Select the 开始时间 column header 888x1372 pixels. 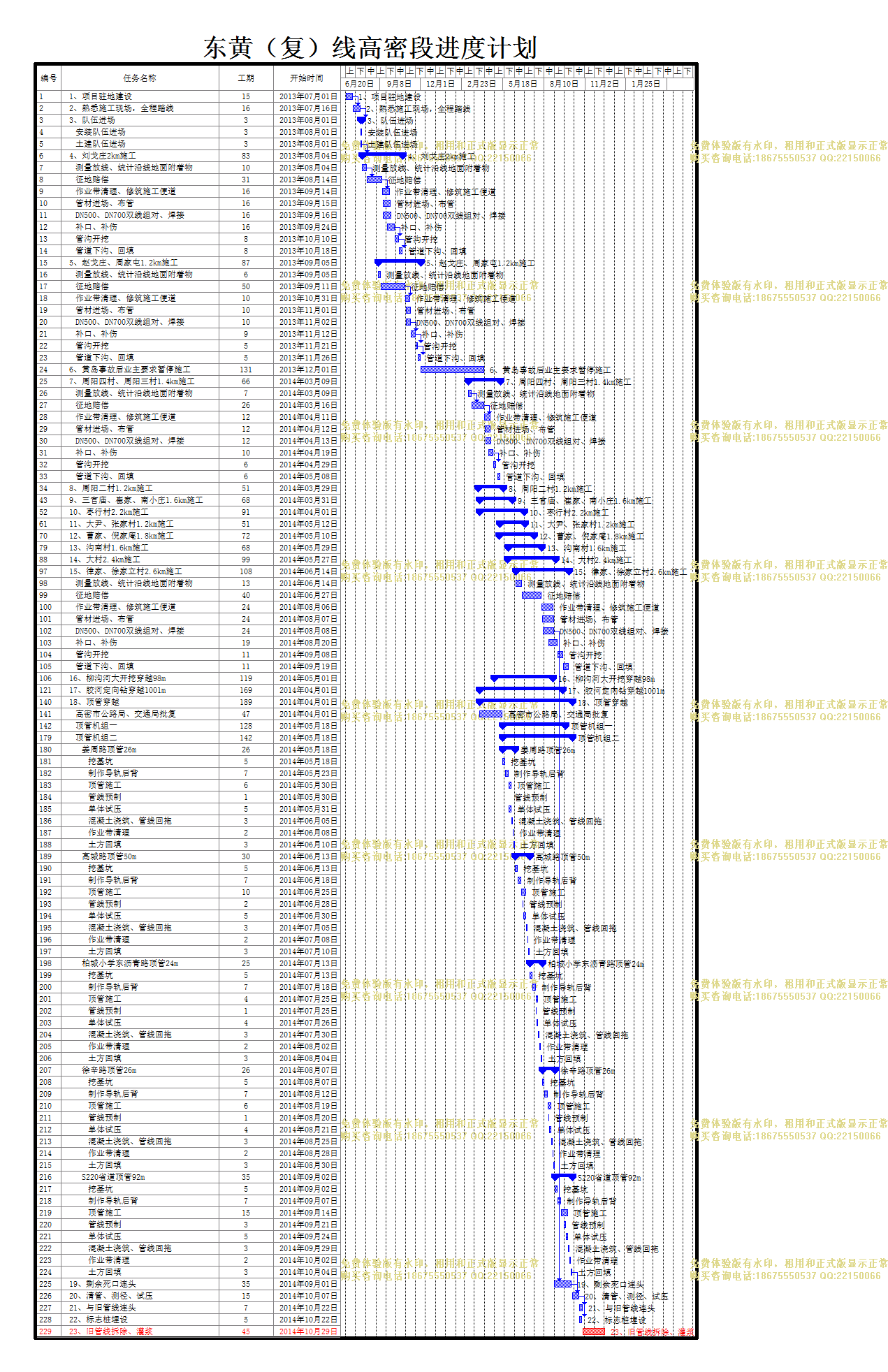click(307, 78)
